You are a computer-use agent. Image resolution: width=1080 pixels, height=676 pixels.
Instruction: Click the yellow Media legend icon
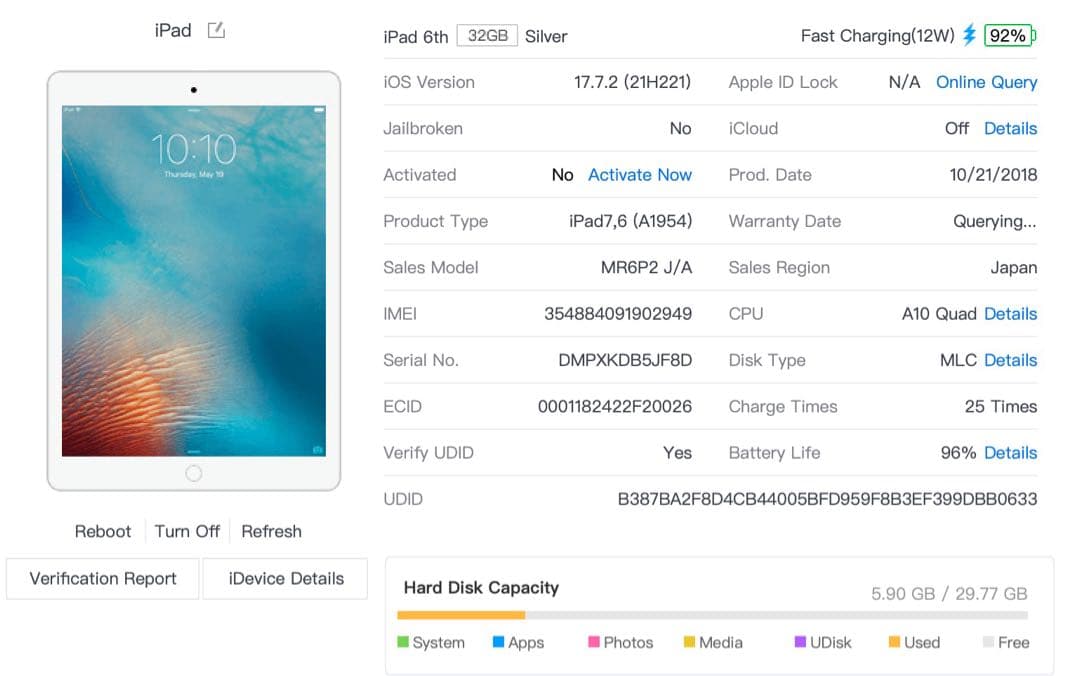[688, 642]
